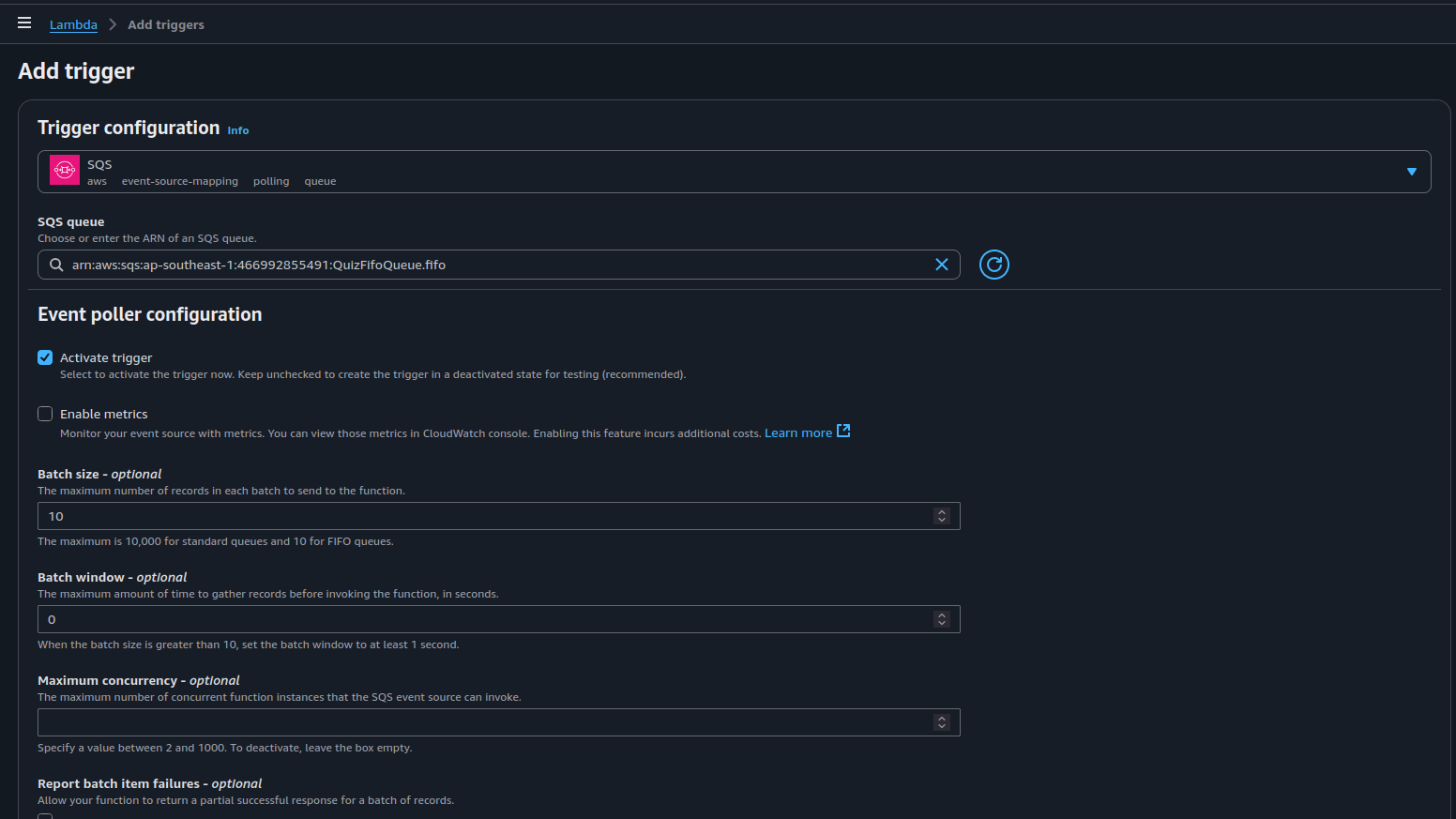Click the pink SQS service icon
Image resolution: width=1456 pixels, height=819 pixels.
[65, 170]
